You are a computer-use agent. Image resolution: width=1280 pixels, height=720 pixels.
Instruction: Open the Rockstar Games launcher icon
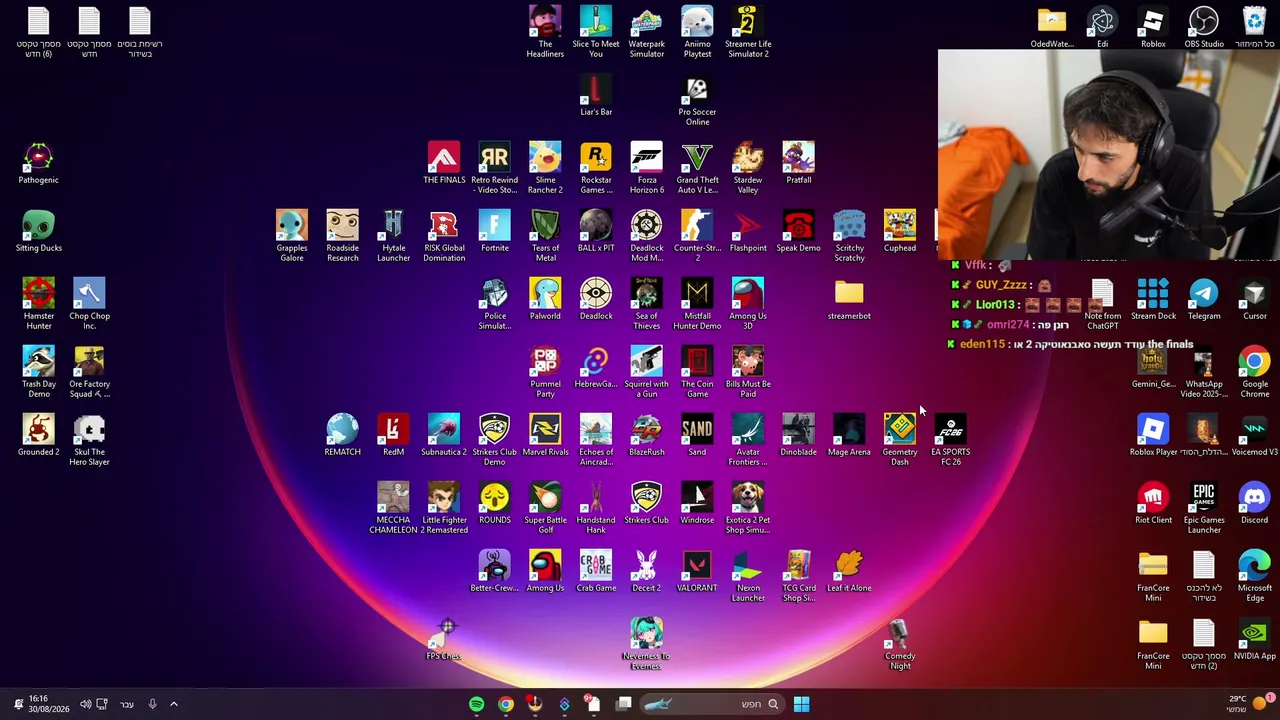pos(596,168)
